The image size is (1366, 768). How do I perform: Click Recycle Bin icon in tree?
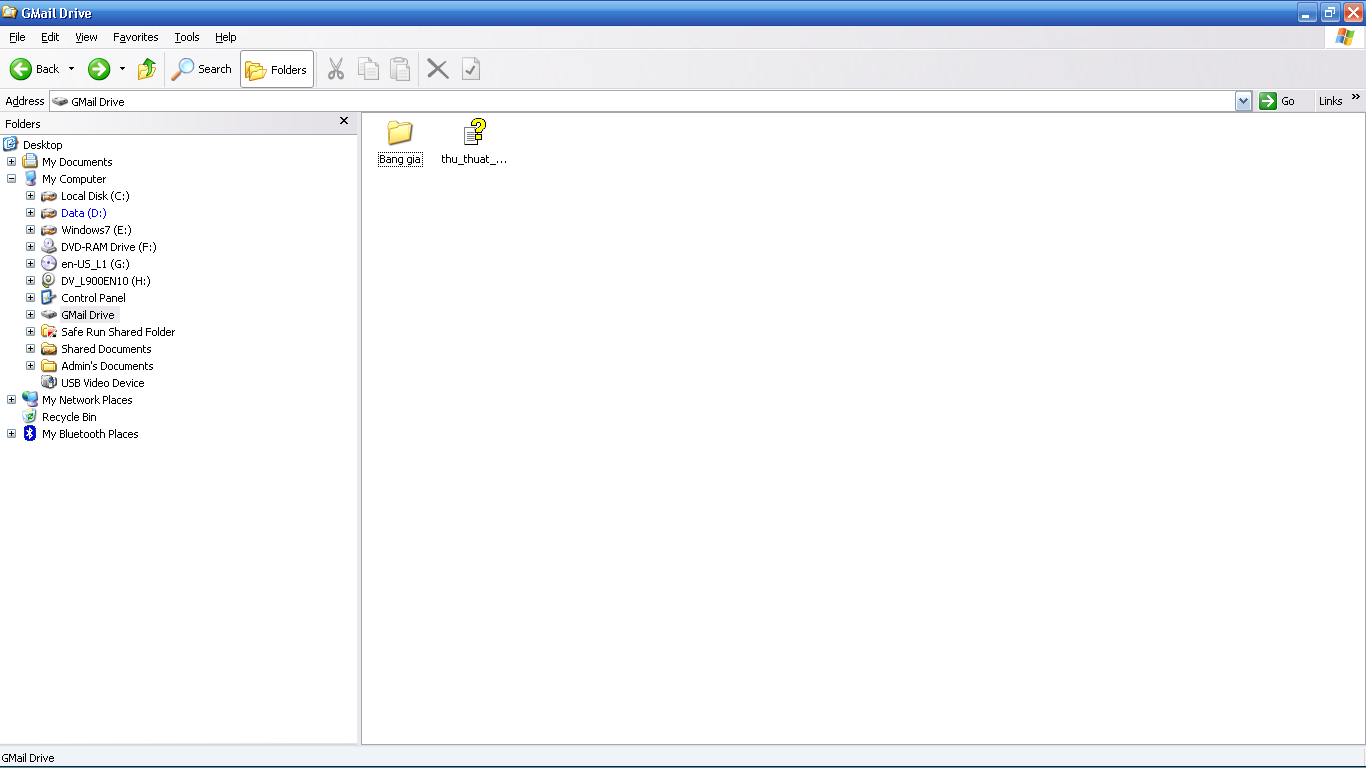tap(30, 417)
